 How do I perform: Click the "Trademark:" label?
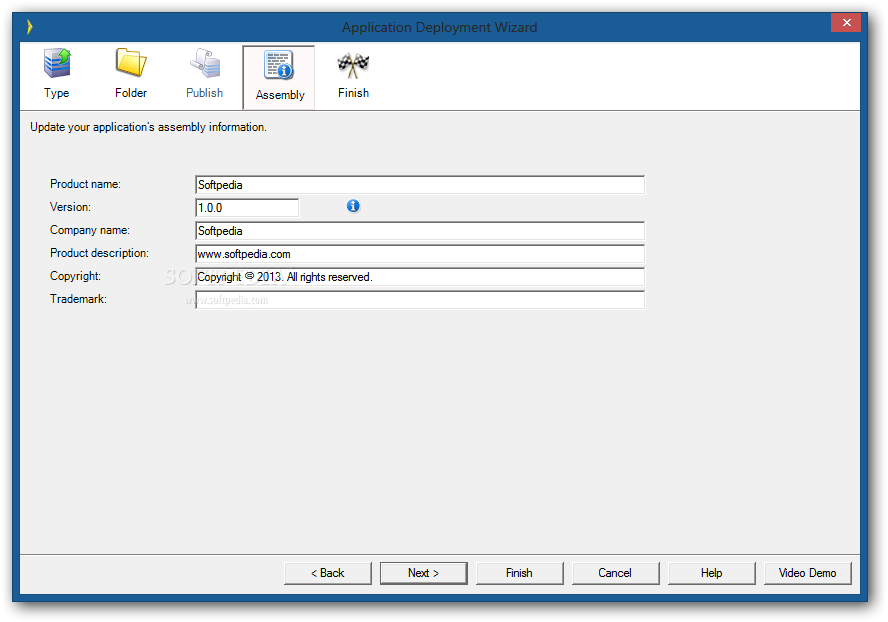coord(78,299)
